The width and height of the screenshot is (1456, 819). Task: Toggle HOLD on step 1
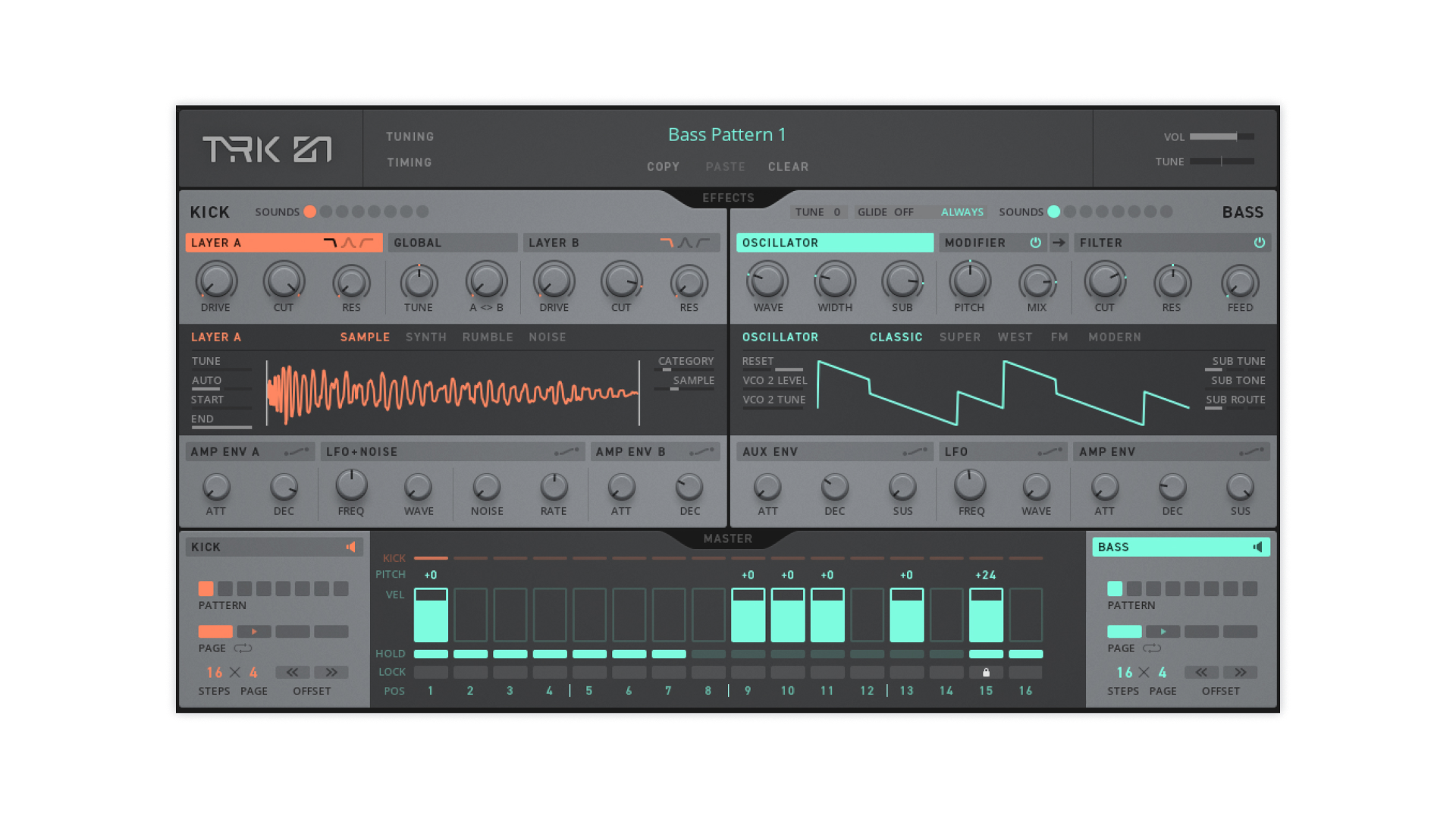[431, 654]
